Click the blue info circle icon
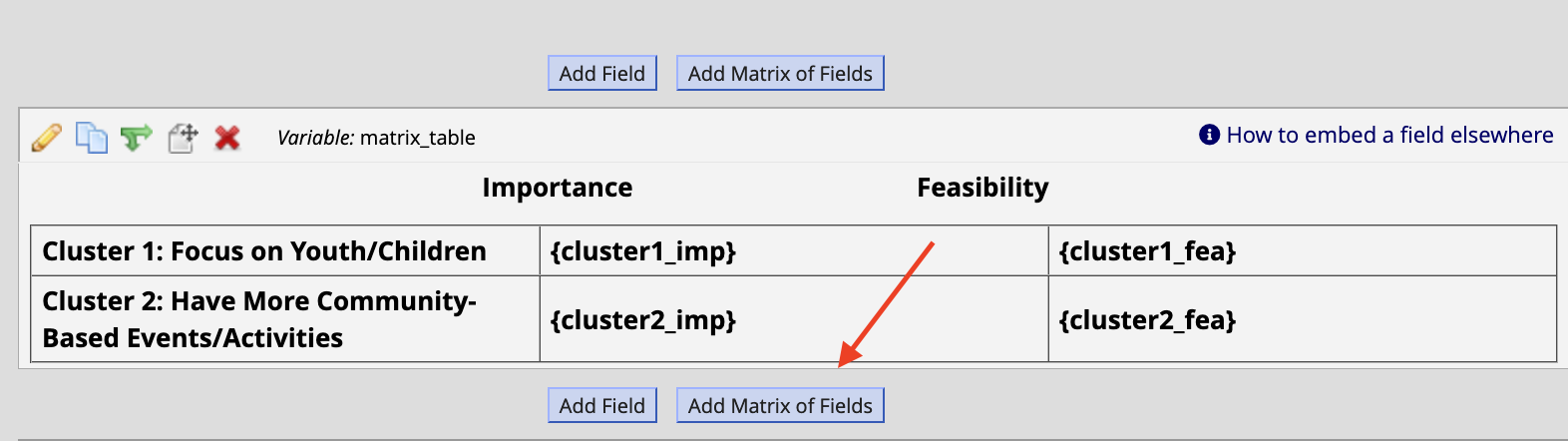The image size is (1568, 441). click(x=1209, y=135)
